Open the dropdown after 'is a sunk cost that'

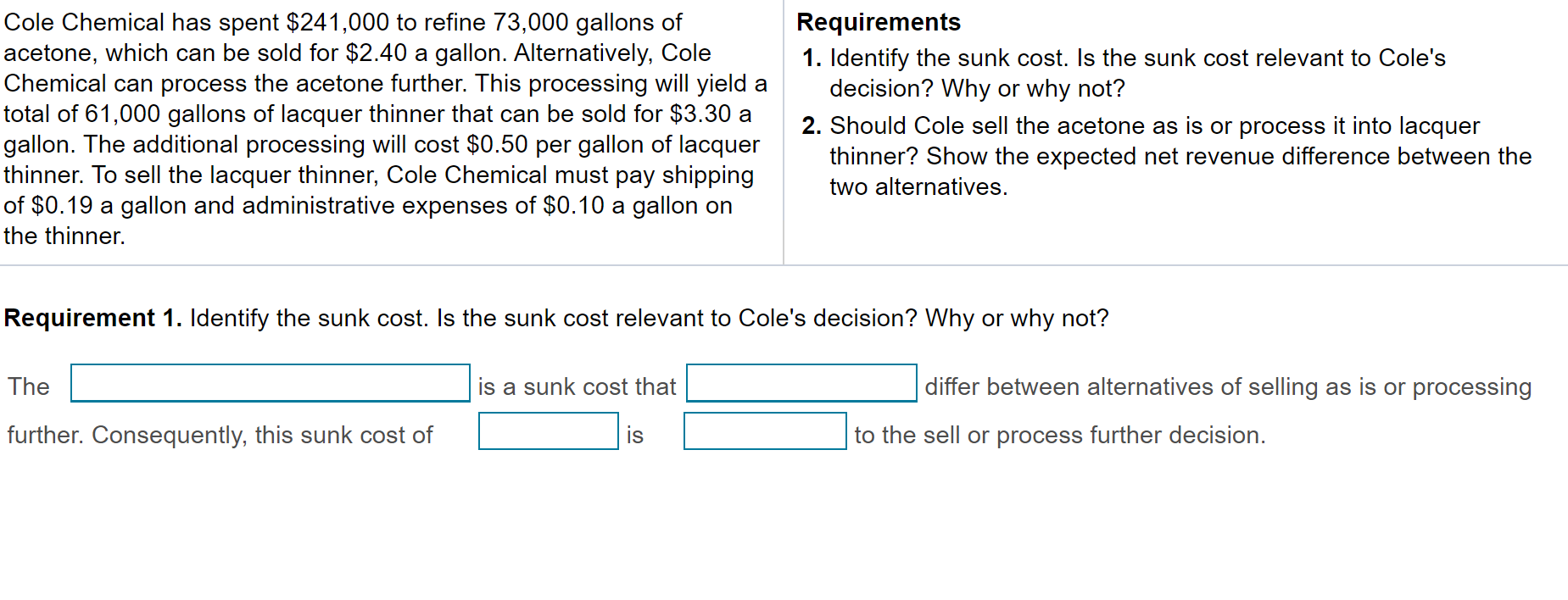click(801, 386)
